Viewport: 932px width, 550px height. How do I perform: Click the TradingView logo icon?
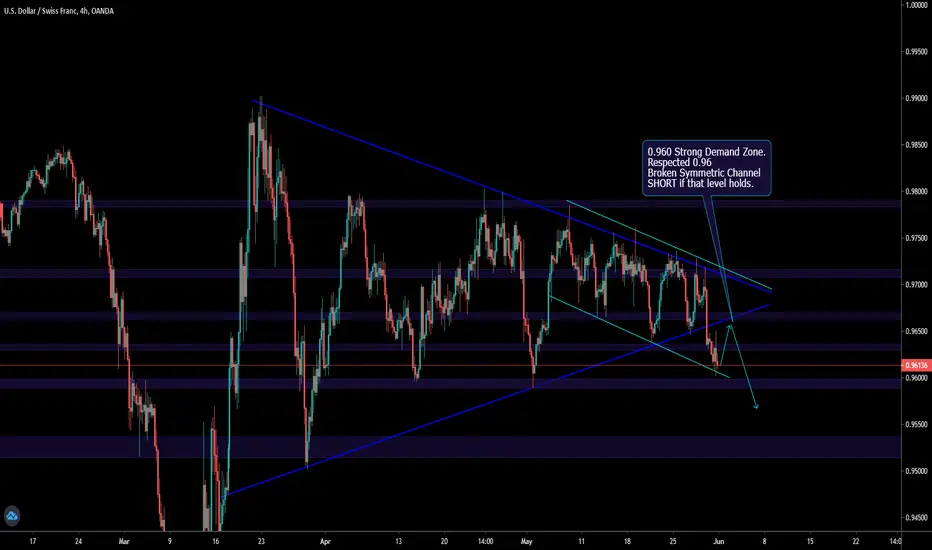tap(12, 516)
